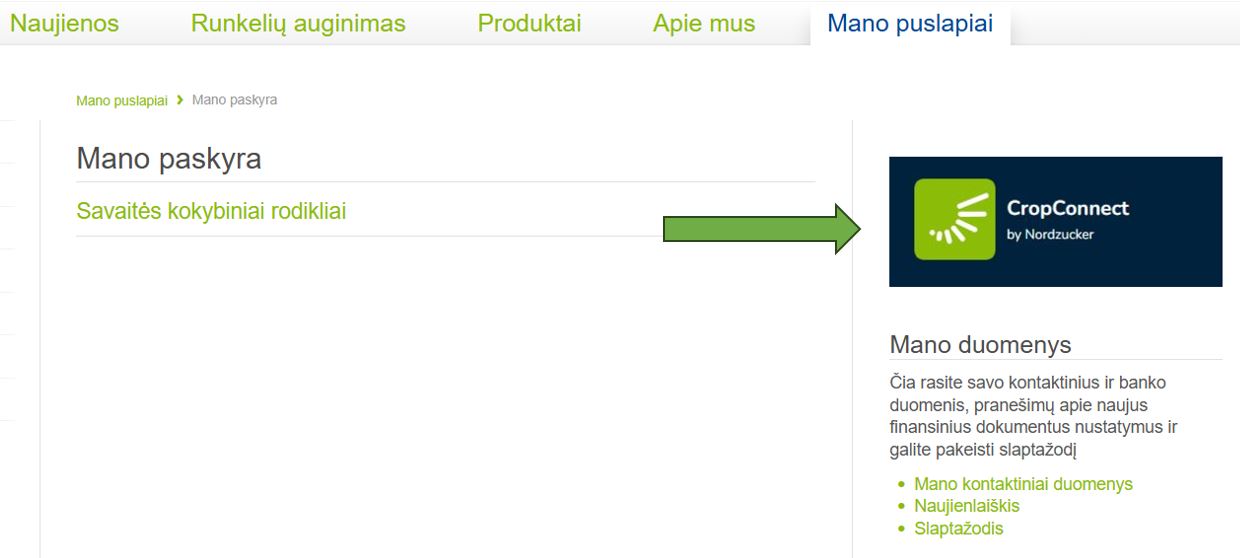Open Mano kontaktiniai duomenys link
Image resolution: width=1240 pixels, height=558 pixels.
tap(1023, 484)
